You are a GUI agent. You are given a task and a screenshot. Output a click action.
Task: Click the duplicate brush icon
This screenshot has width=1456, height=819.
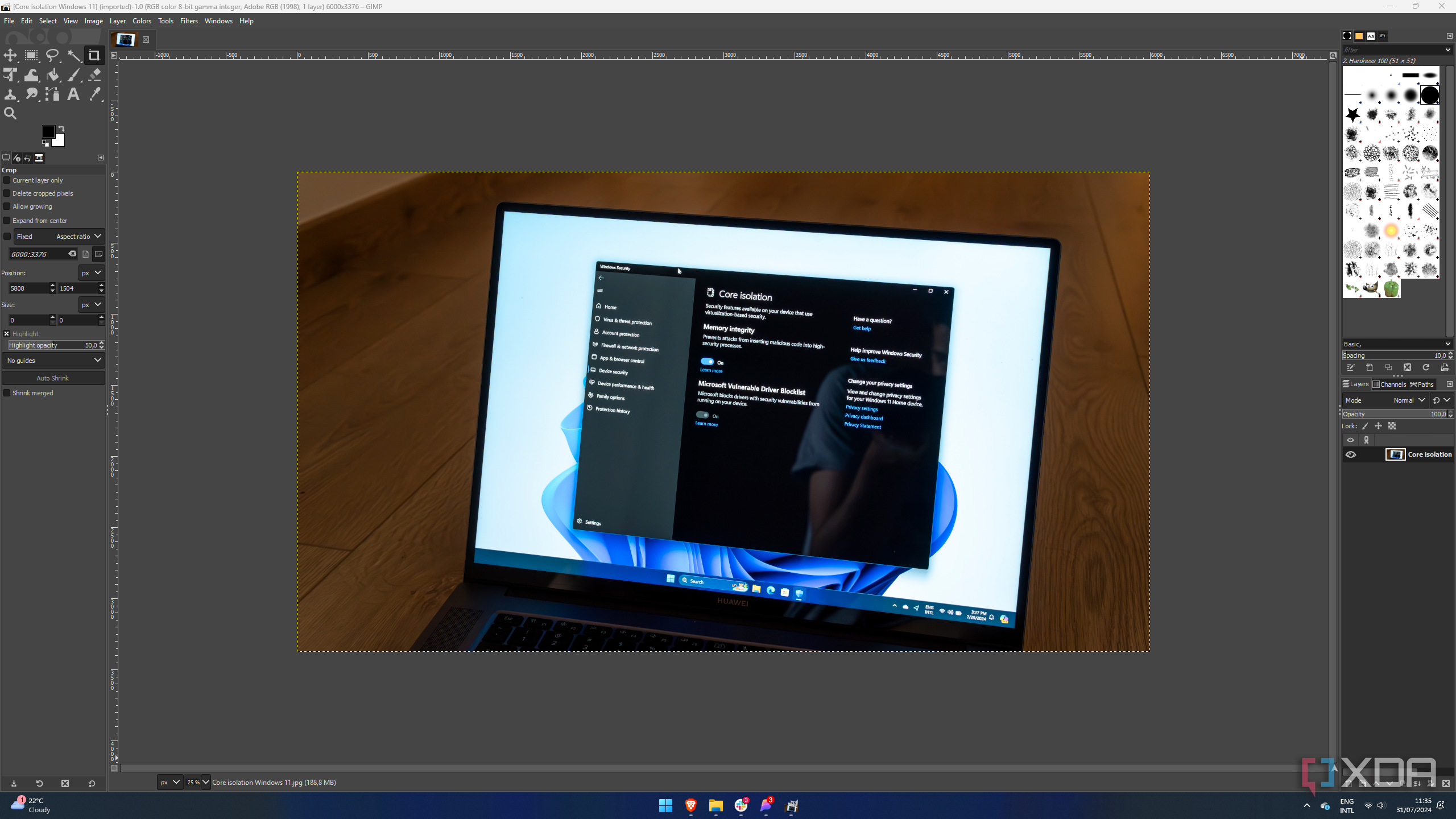[1388, 367]
